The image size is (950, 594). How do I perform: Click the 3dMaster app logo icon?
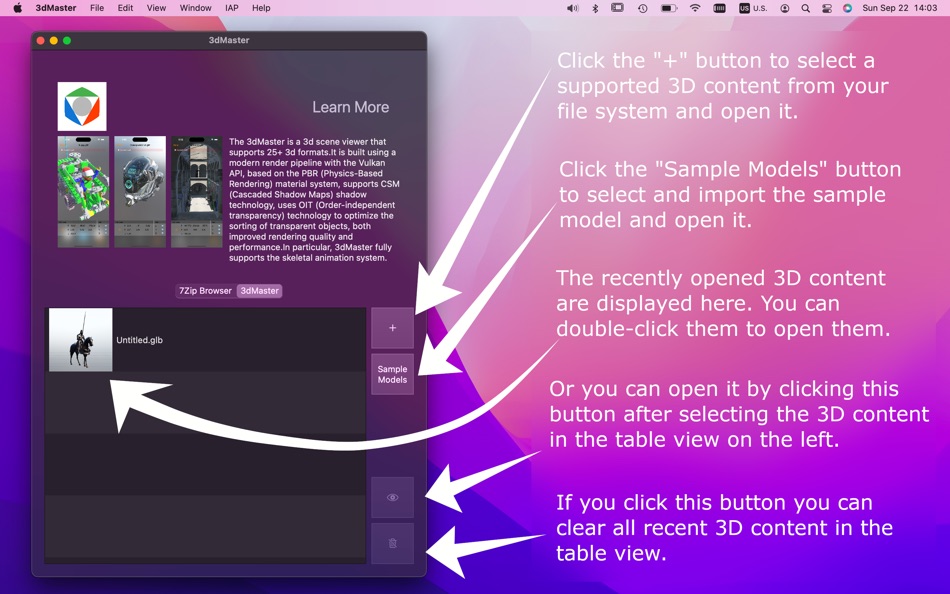(82, 106)
